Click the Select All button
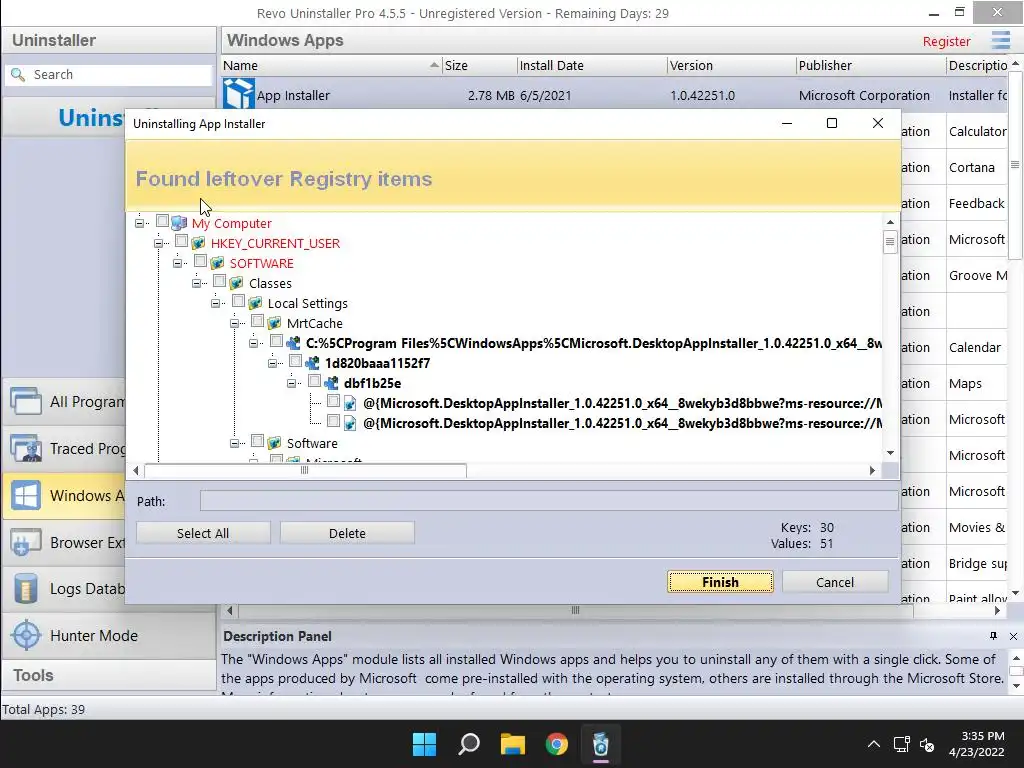Viewport: 1024px width, 768px height. point(203,533)
